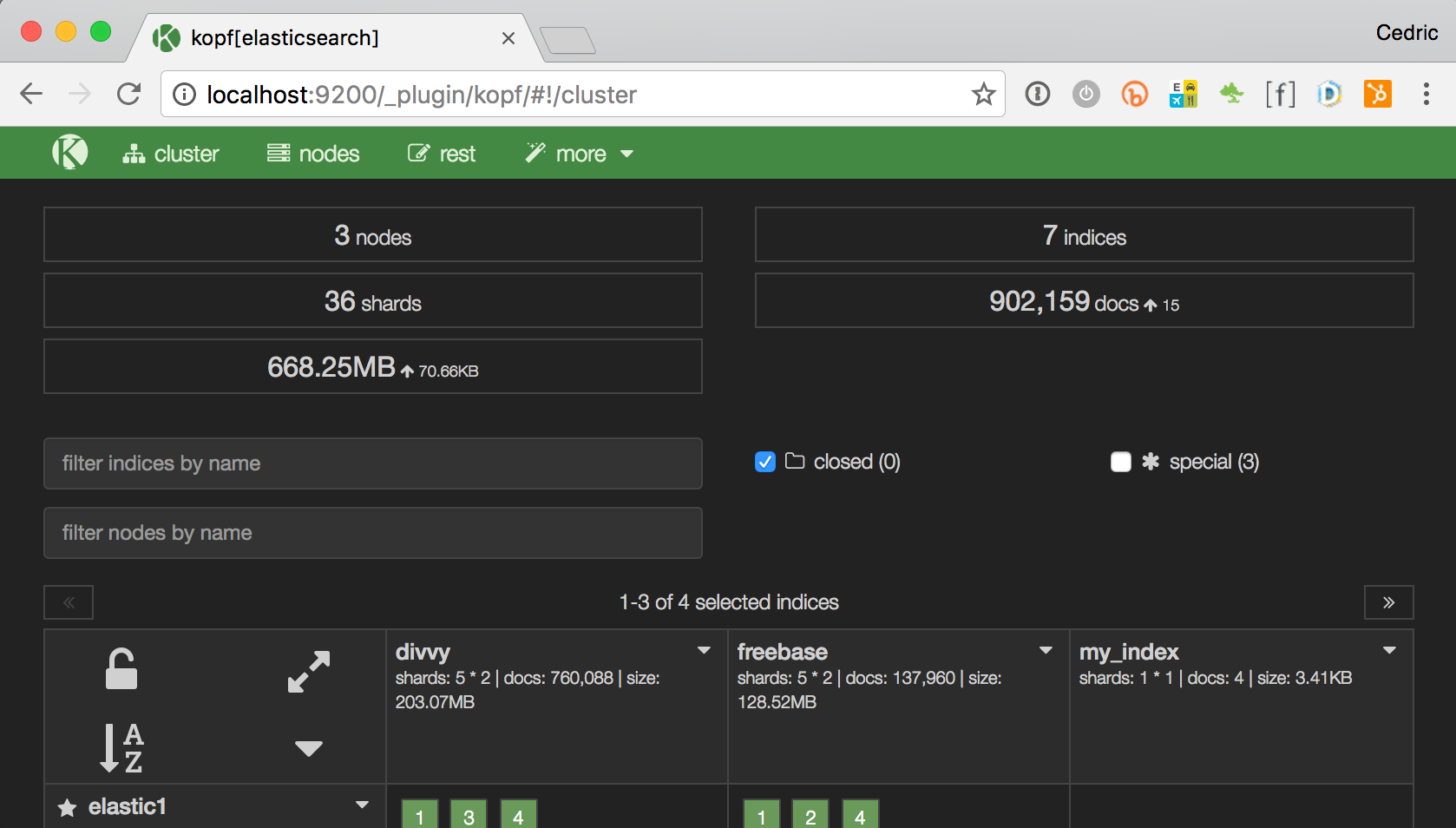The width and height of the screenshot is (1456, 828).
Task: Select the kopf[elasticsearch] browser tab
Action: 336,38
